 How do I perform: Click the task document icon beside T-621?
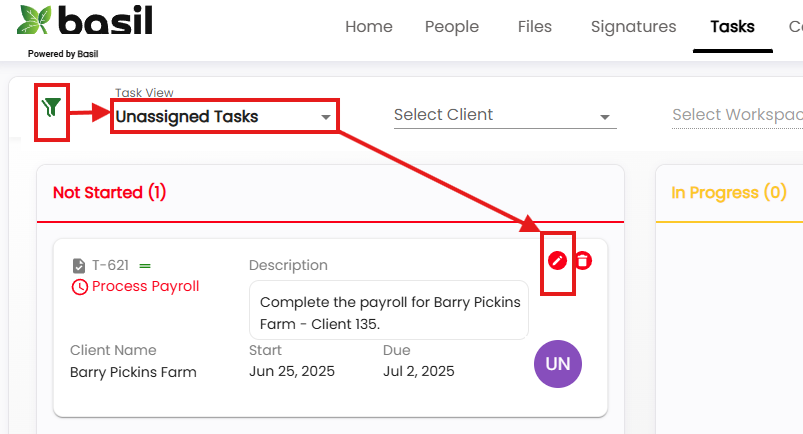click(79, 265)
